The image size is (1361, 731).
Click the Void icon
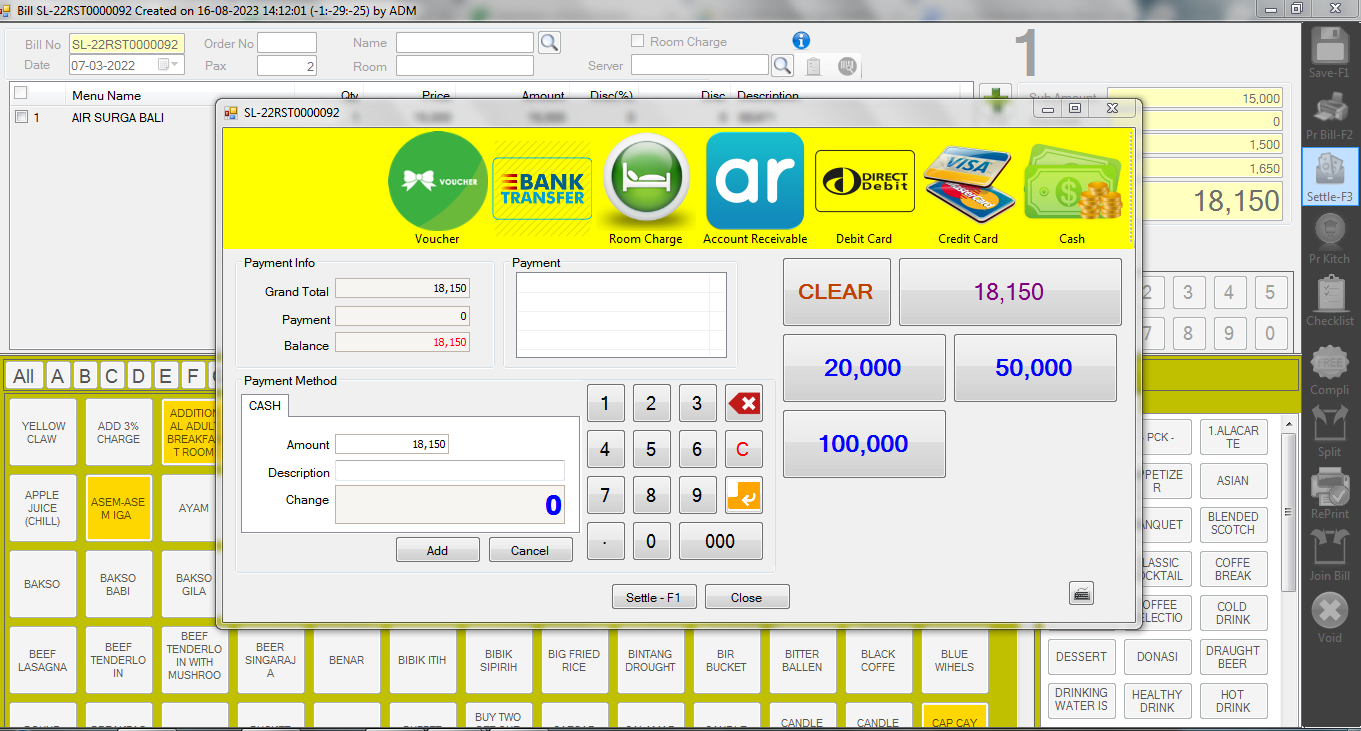coord(1330,611)
